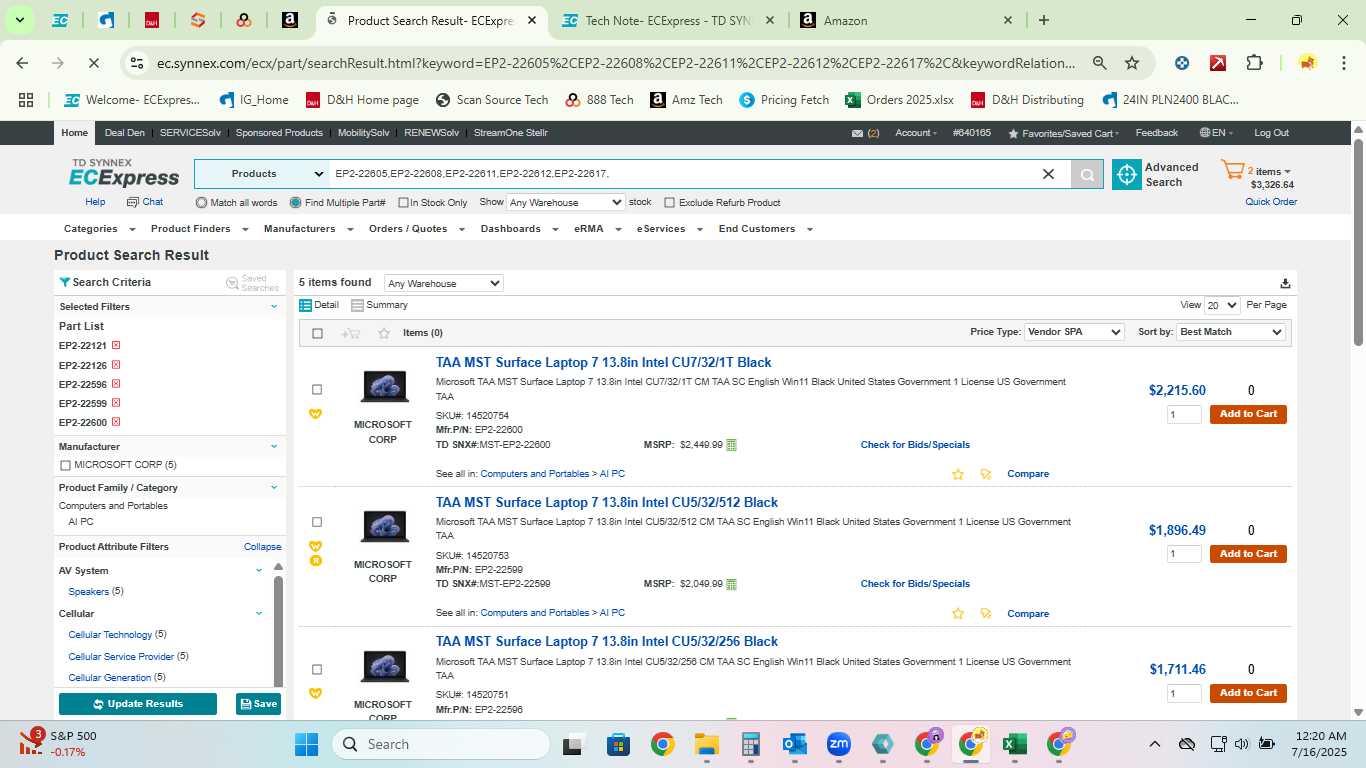Image resolution: width=1366 pixels, height=768 pixels.
Task: Check MICROSOFT CORP manufacturer filter
Action: coord(66,465)
